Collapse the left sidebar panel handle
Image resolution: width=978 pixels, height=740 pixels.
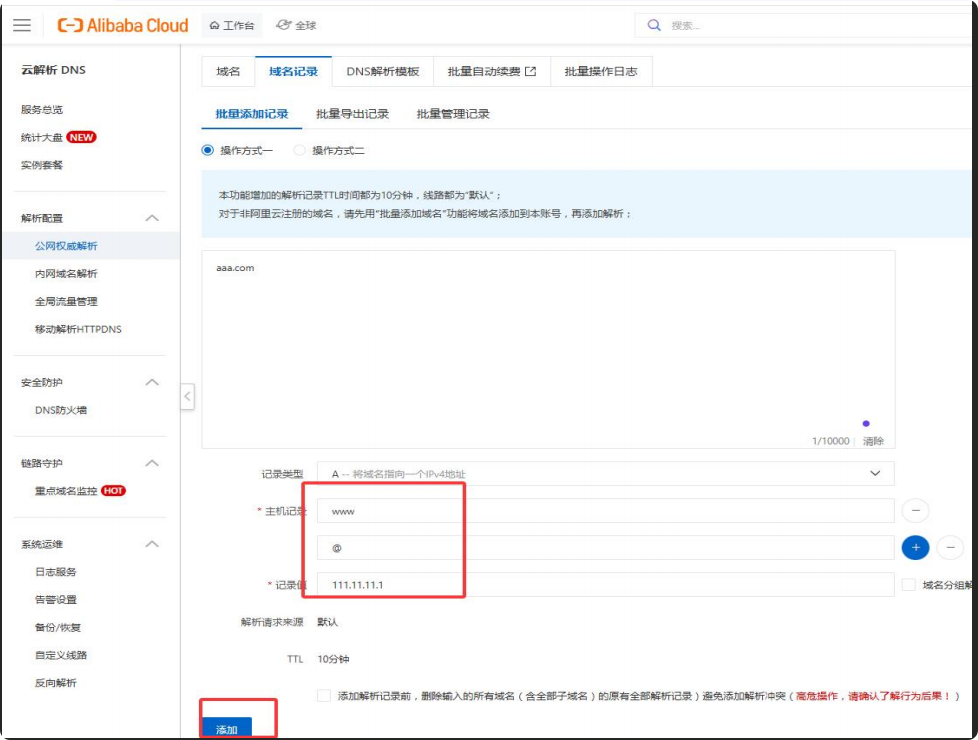[187, 397]
